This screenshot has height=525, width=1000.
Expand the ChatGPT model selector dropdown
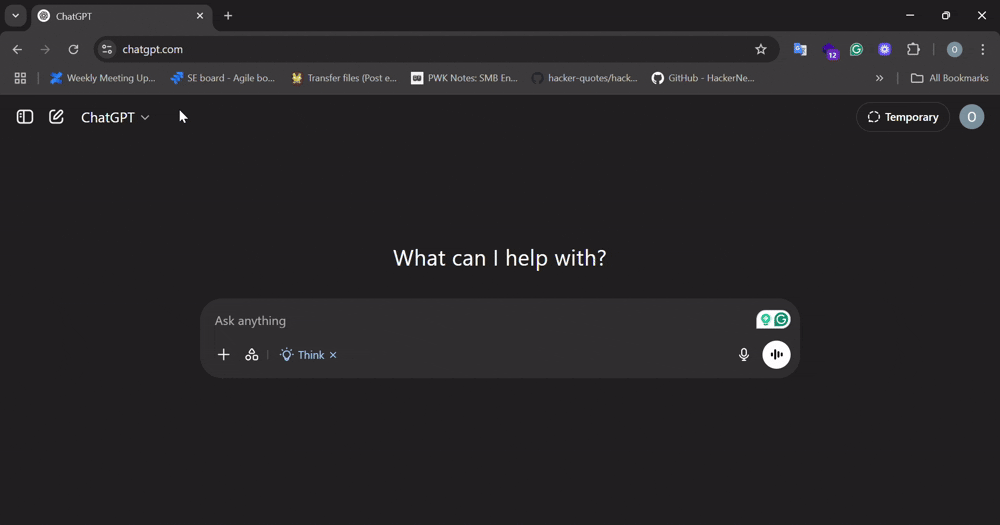tap(115, 117)
